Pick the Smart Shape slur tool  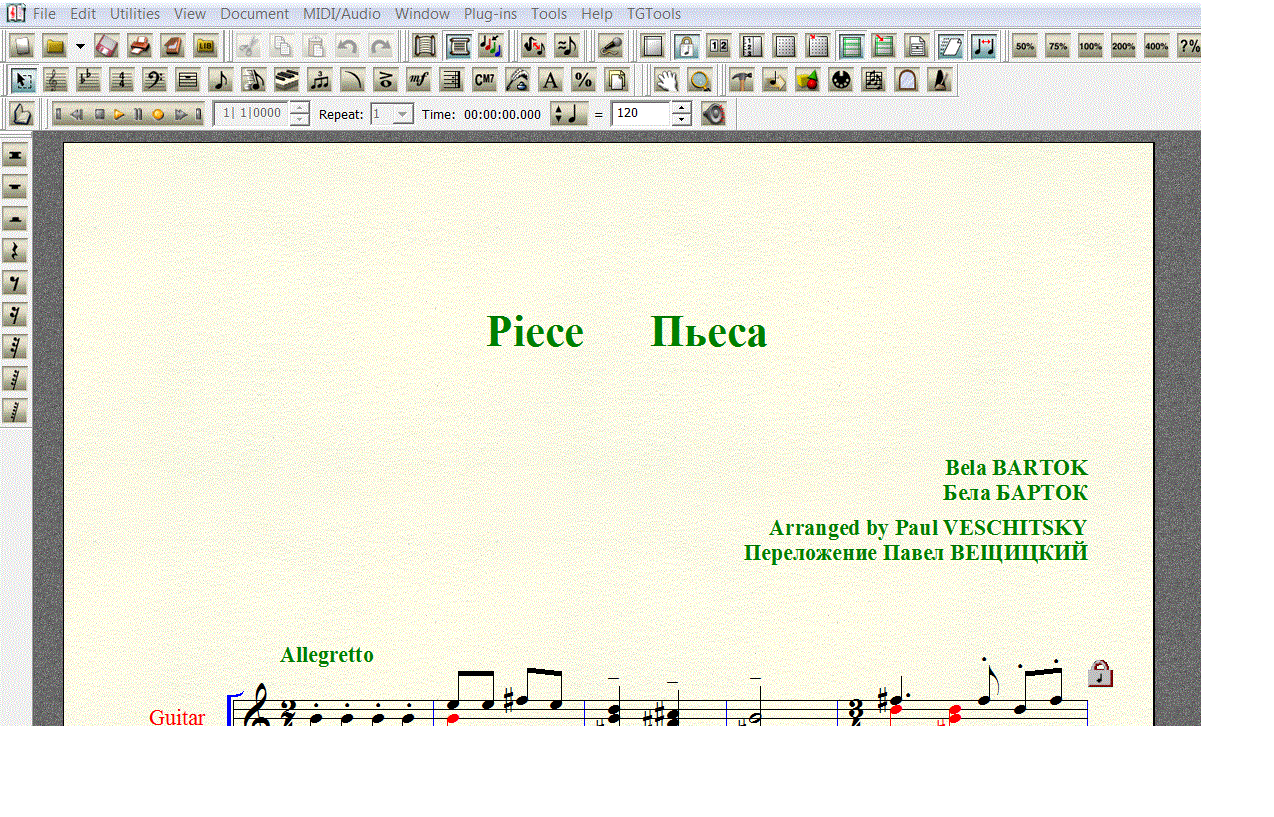(353, 81)
